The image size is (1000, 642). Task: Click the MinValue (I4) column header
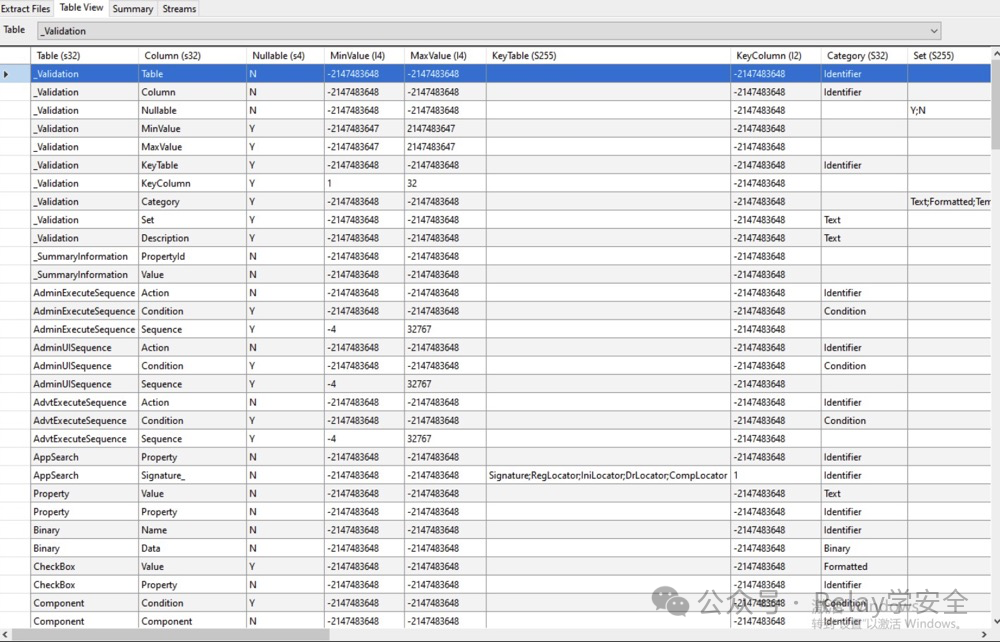[x=364, y=55]
